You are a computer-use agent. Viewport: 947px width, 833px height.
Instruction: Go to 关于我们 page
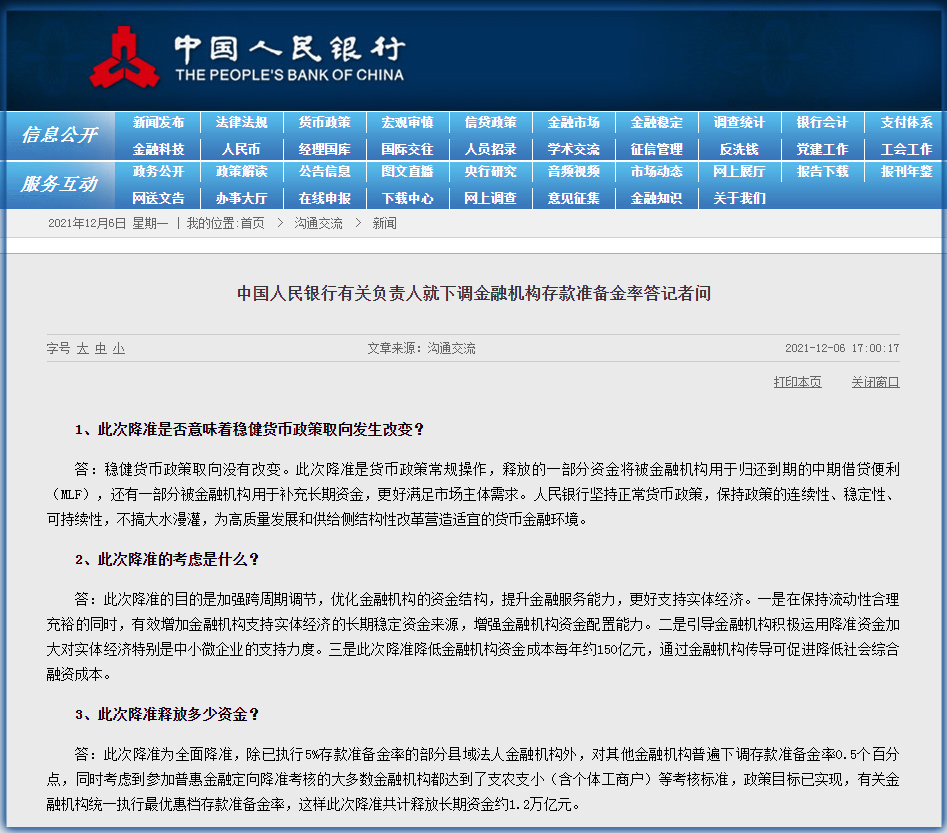click(739, 198)
